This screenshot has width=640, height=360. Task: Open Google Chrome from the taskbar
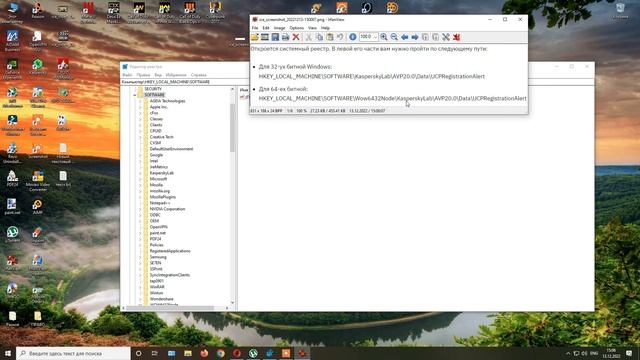[220, 353]
